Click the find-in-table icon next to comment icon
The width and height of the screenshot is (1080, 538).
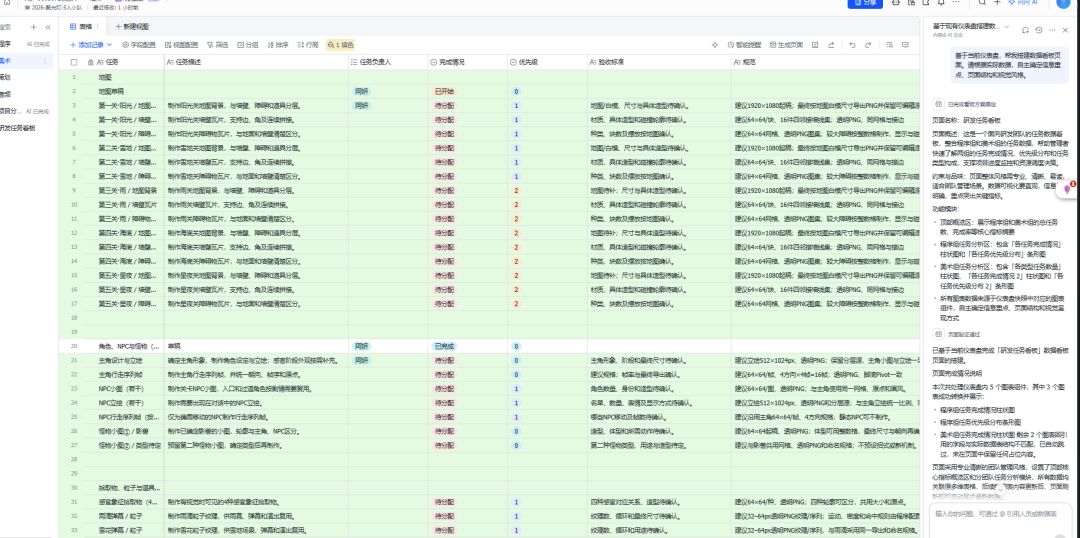pyautogui.click(x=889, y=45)
